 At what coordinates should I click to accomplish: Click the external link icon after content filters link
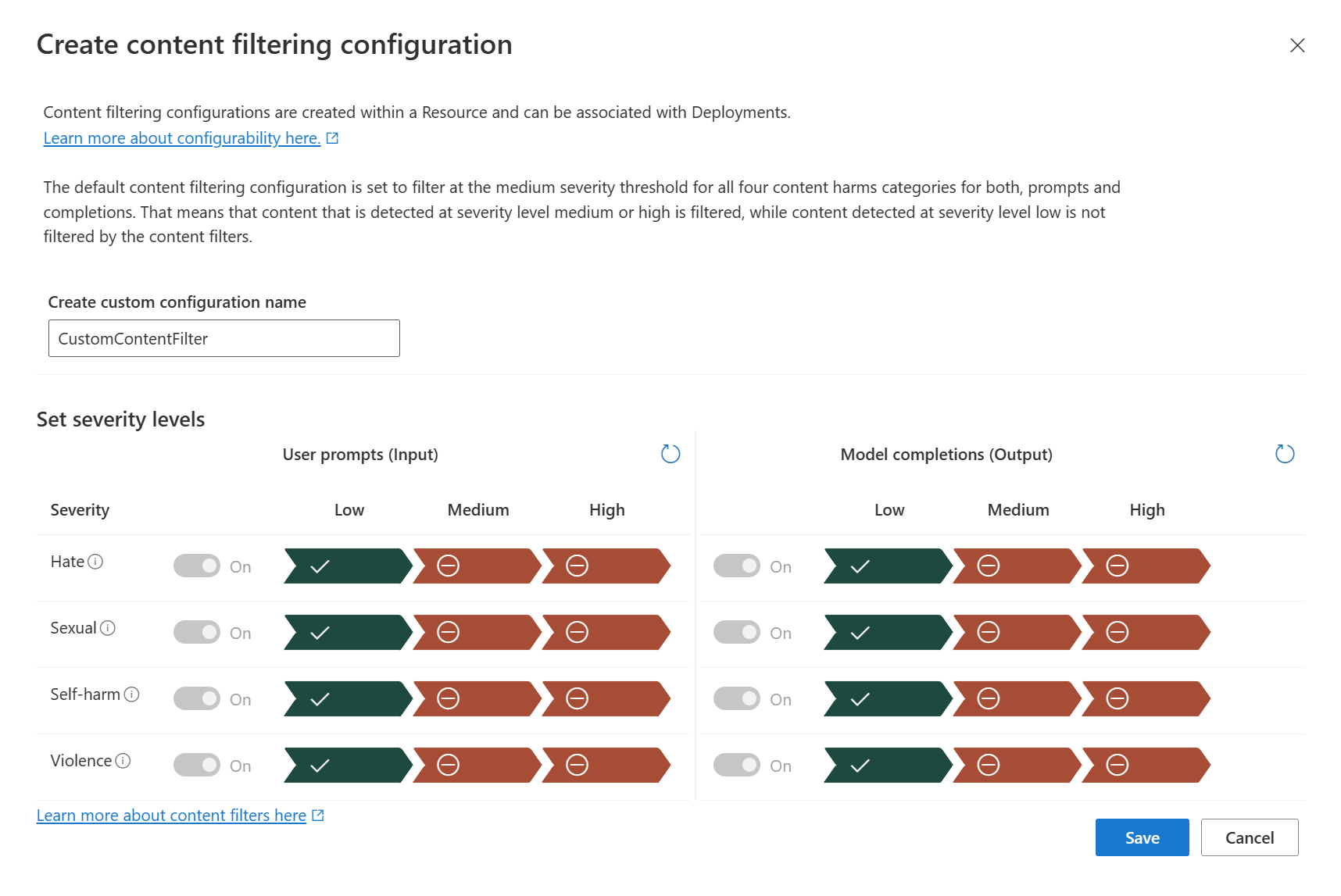point(317,815)
